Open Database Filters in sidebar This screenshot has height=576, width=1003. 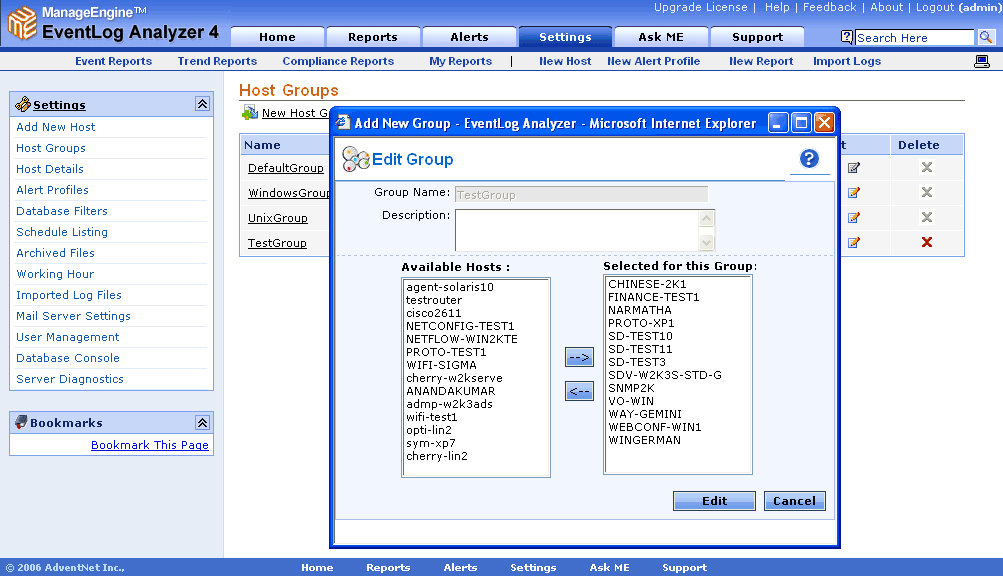pyautogui.click(x=62, y=211)
